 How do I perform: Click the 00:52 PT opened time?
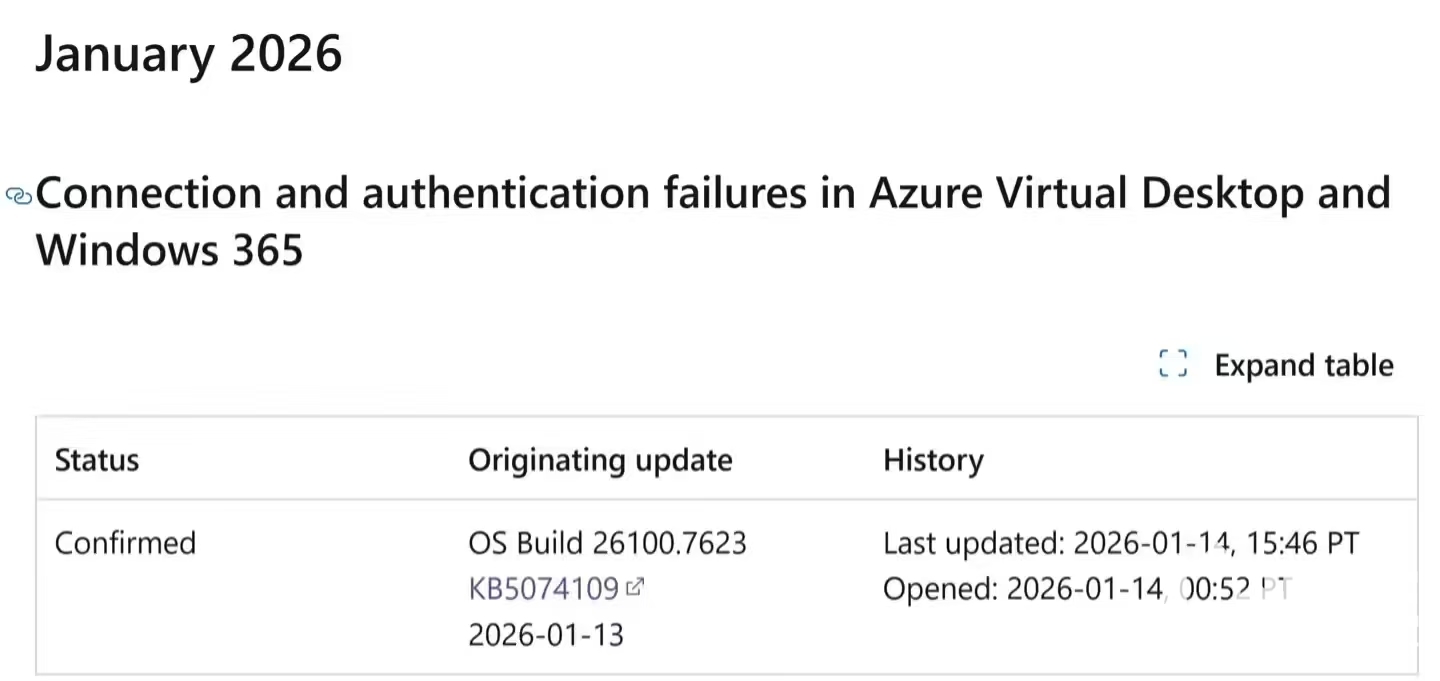(1236, 589)
